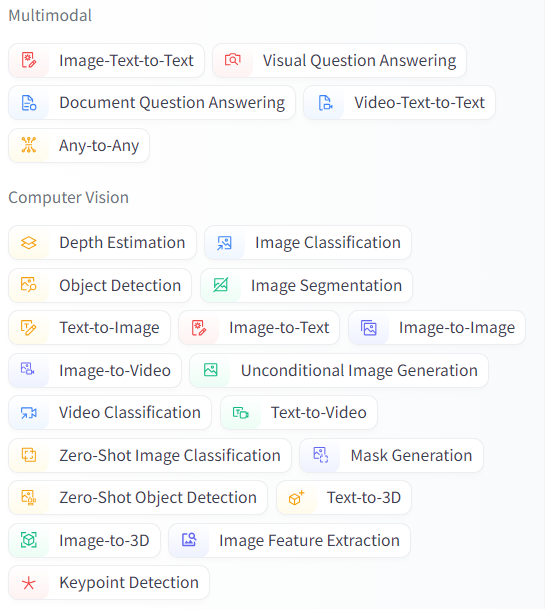Choose the Object Detection task tag
The image size is (557, 609).
click(100, 285)
